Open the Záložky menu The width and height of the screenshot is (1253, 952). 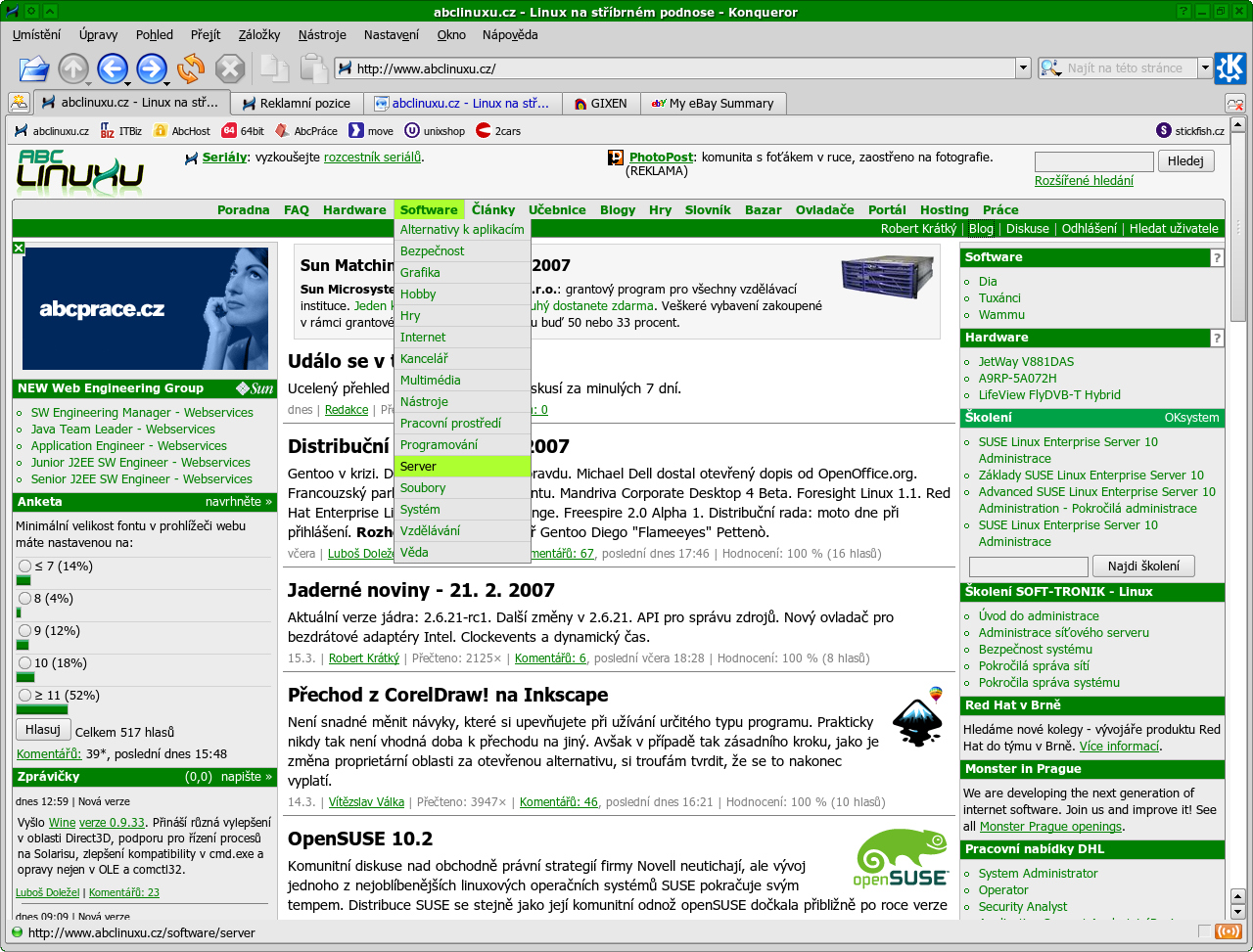(x=259, y=34)
